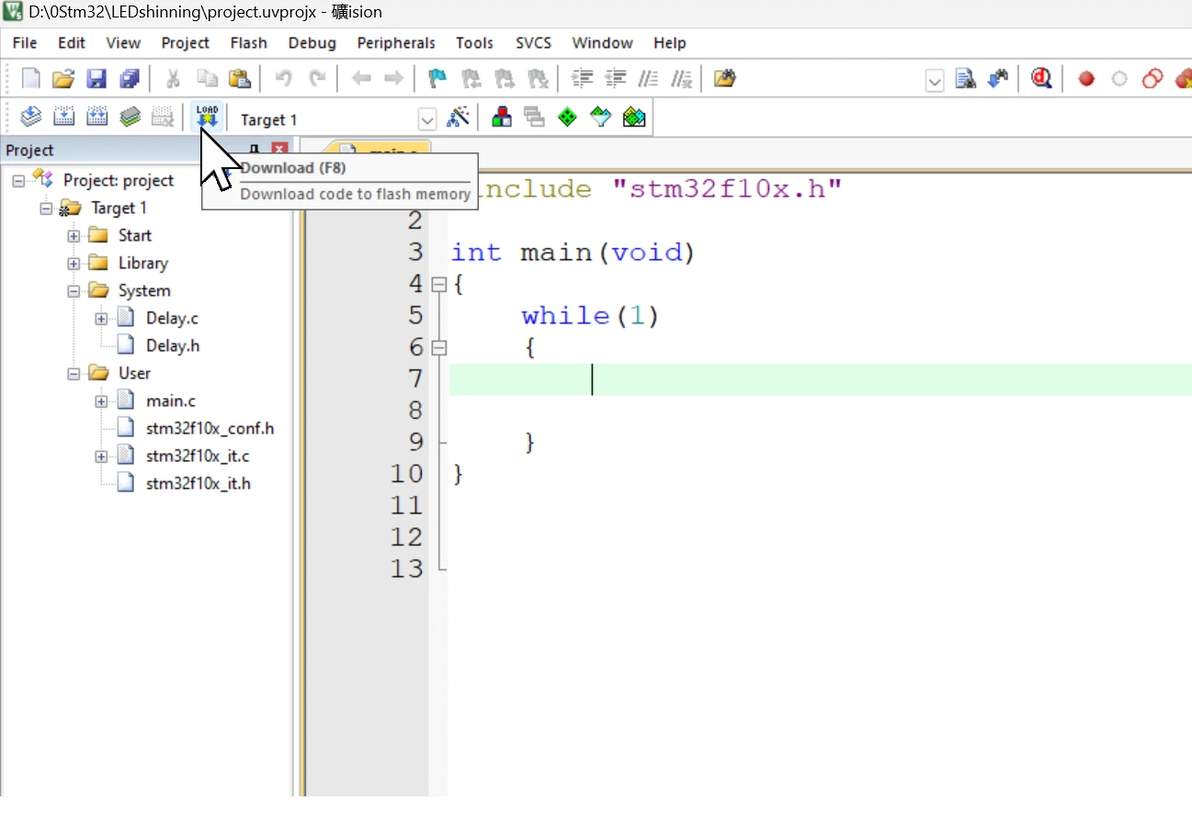Open the Tools menu

[x=474, y=43]
